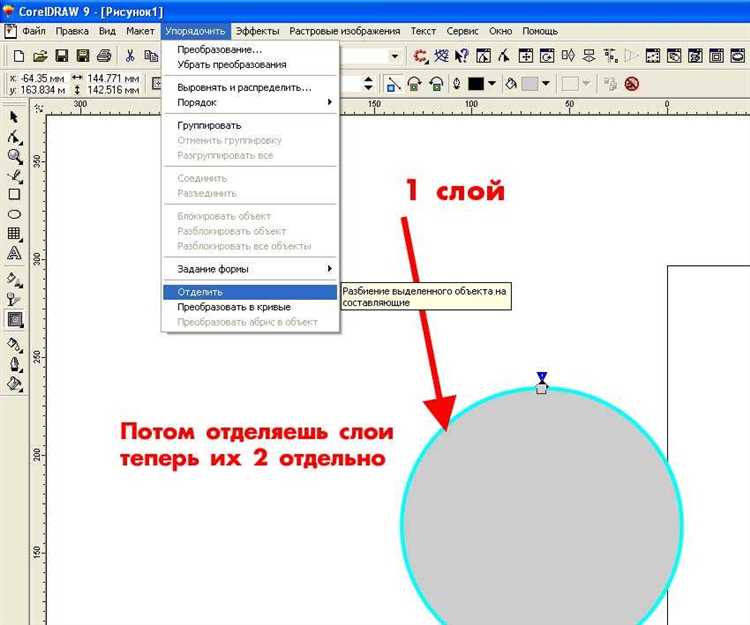This screenshot has height=625, width=750.
Task: Select the Shape node-editing tool
Action: [x=14, y=137]
